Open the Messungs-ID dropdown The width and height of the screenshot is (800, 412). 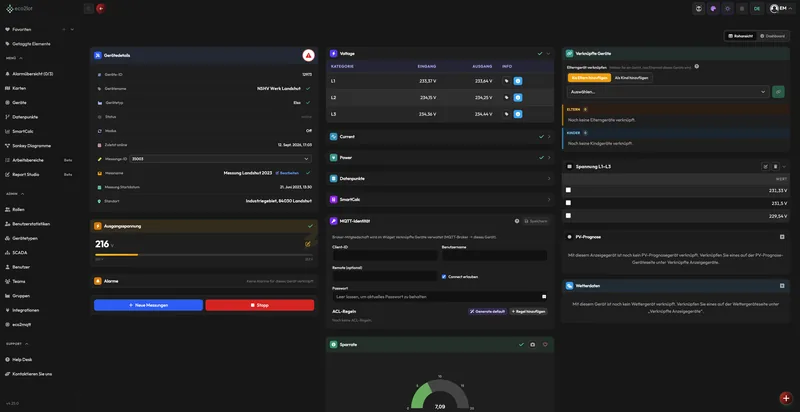[x=220, y=159]
